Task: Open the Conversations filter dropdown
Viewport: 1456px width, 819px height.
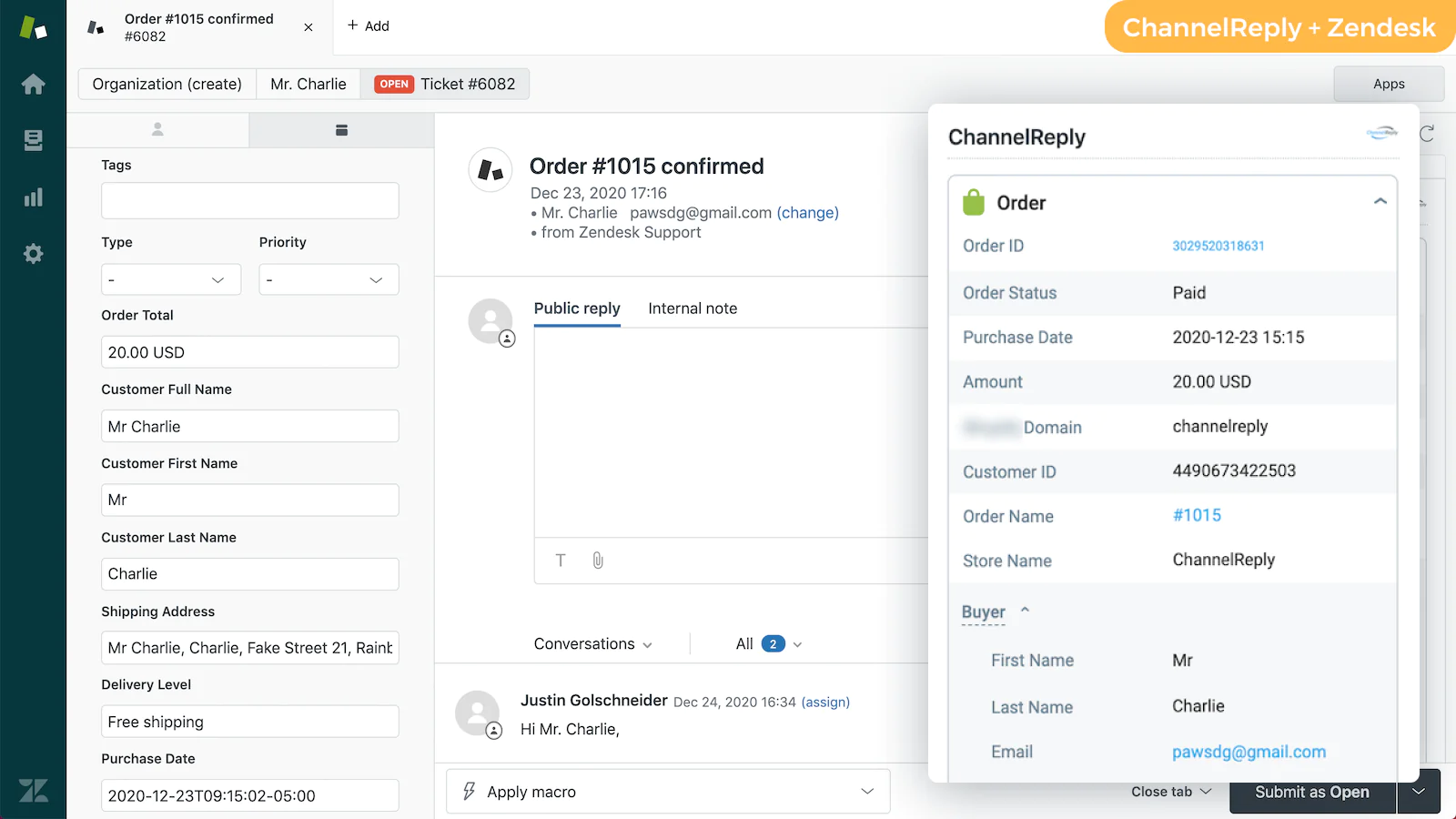Action: pos(592,644)
